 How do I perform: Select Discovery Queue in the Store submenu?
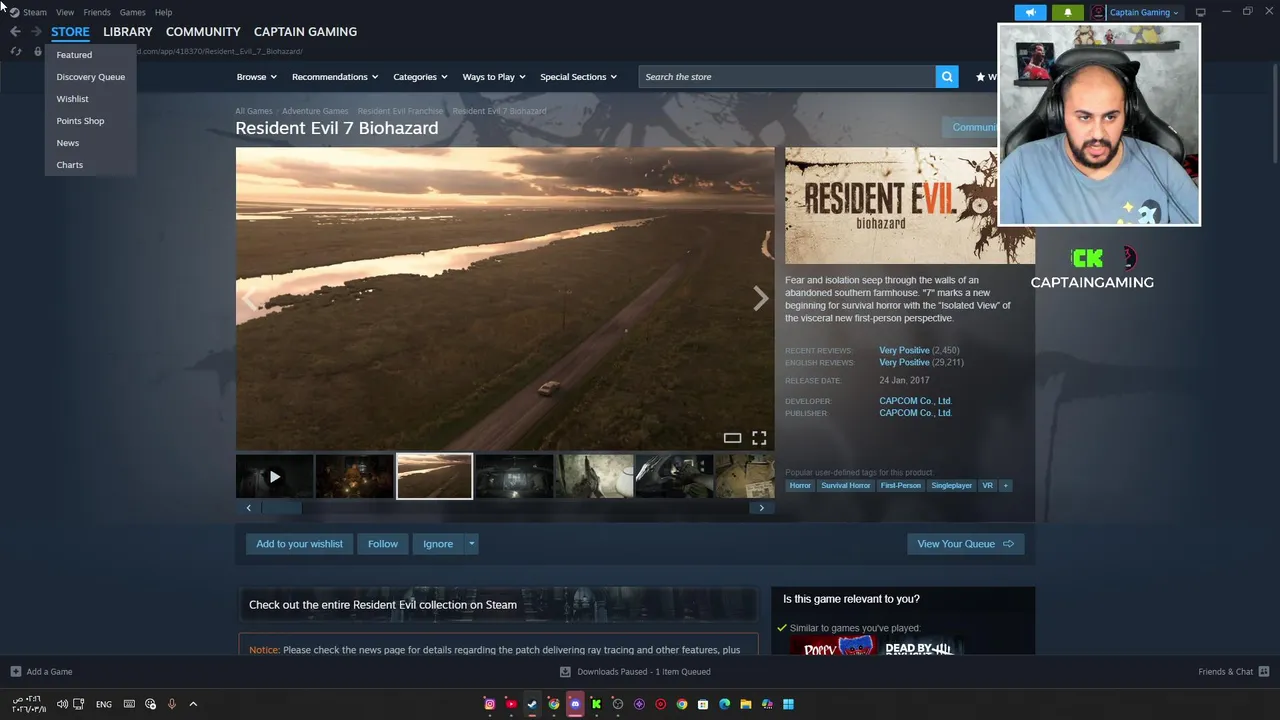91,77
